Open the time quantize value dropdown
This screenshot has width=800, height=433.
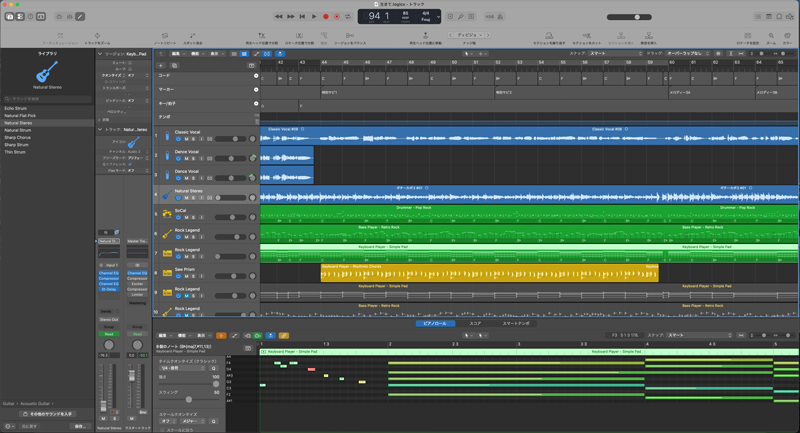pyautogui.click(x=183, y=368)
